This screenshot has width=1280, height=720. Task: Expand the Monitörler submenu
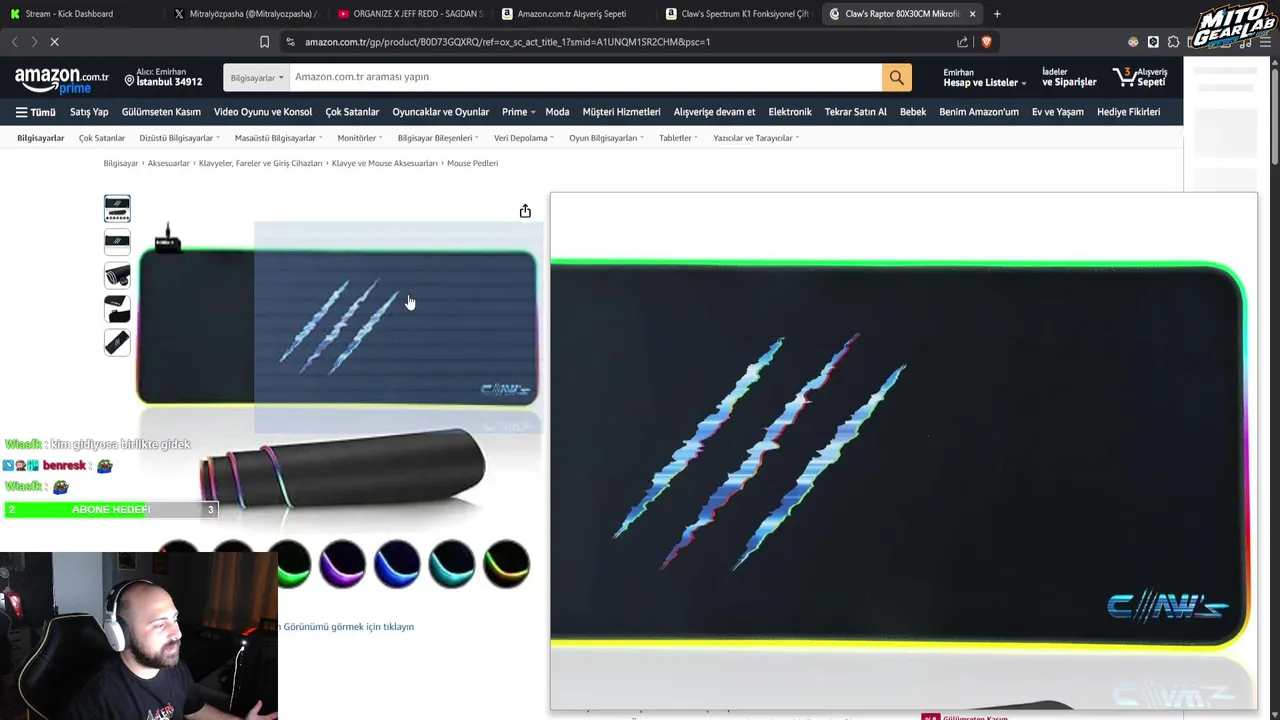pyautogui.click(x=360, y=138)
